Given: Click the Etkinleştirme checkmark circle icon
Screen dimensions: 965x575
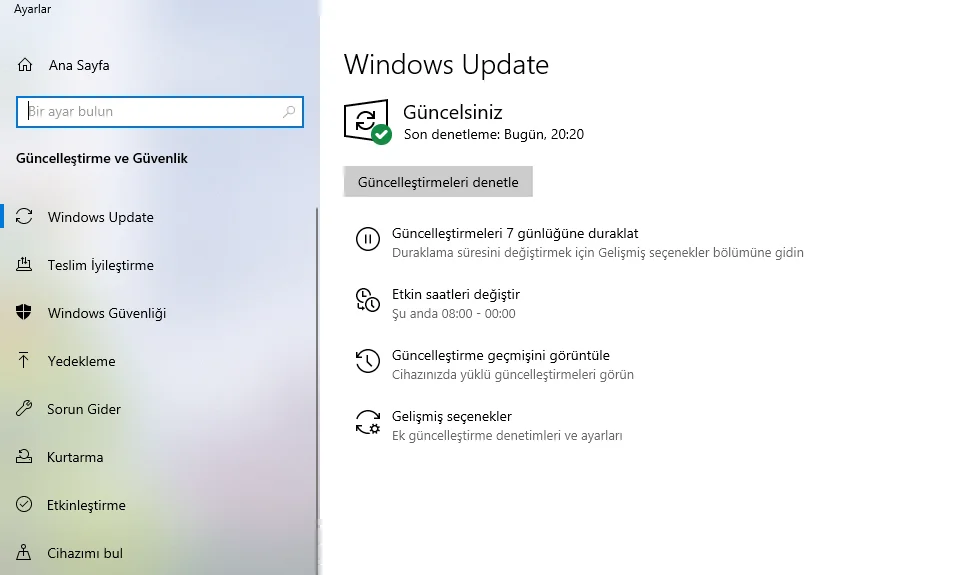Looking at the screenshot, I should (25, 505).
